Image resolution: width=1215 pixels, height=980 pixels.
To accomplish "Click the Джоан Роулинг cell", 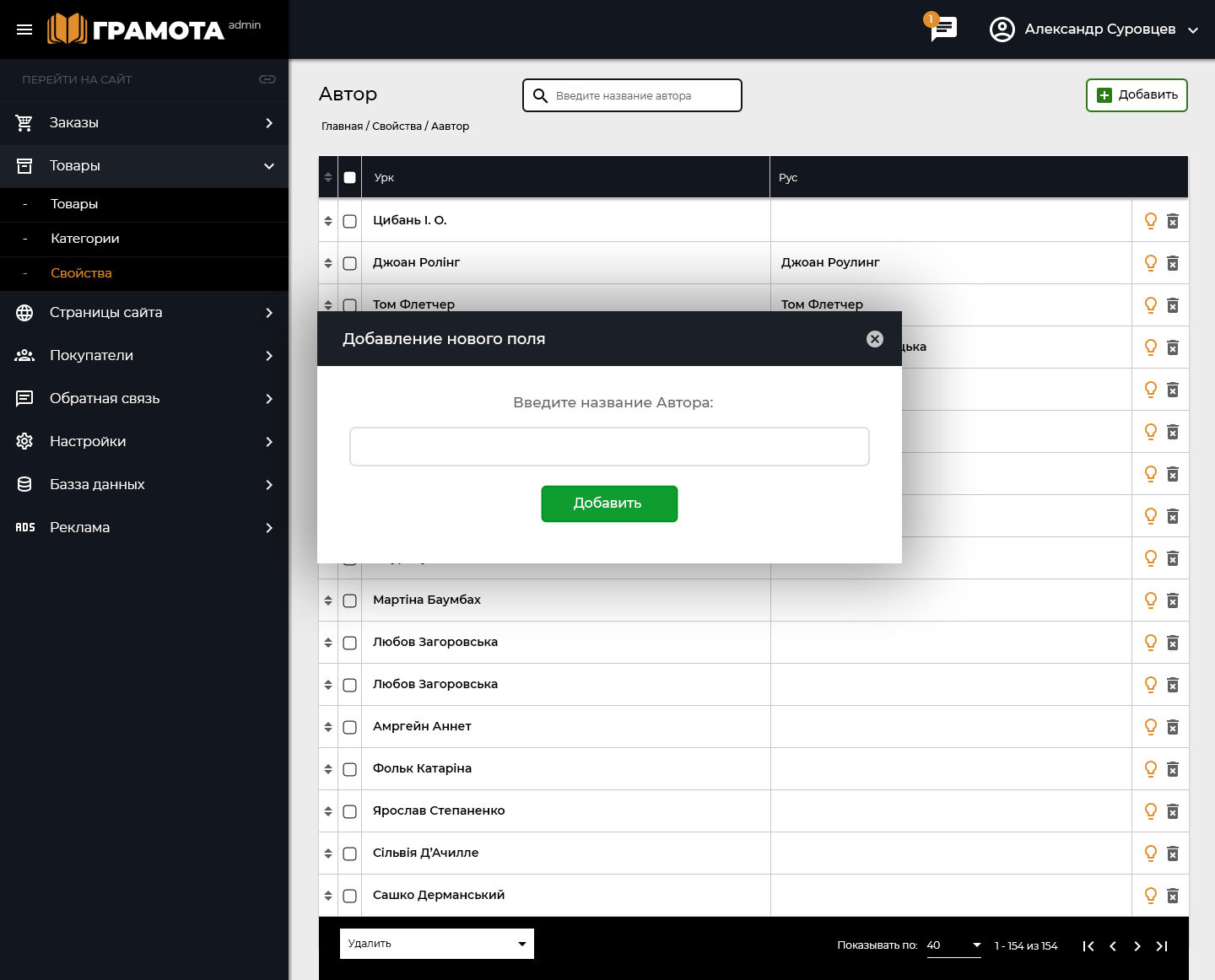I will pos(830,262).
